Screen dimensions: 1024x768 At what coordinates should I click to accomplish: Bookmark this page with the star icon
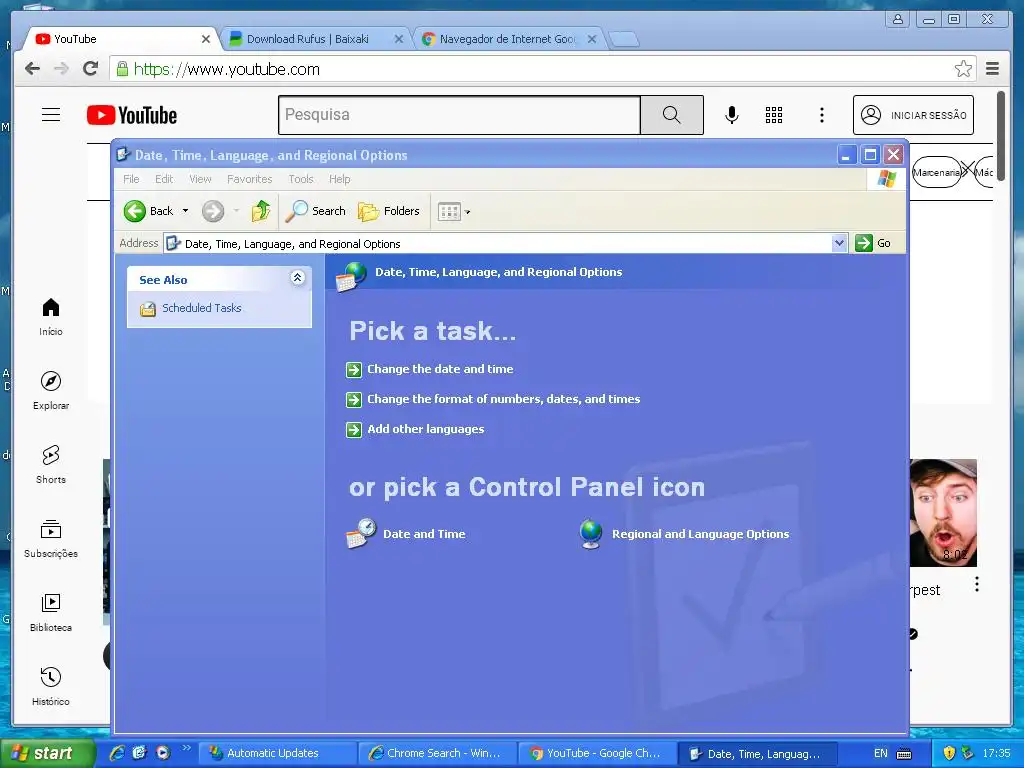point(963,69)
